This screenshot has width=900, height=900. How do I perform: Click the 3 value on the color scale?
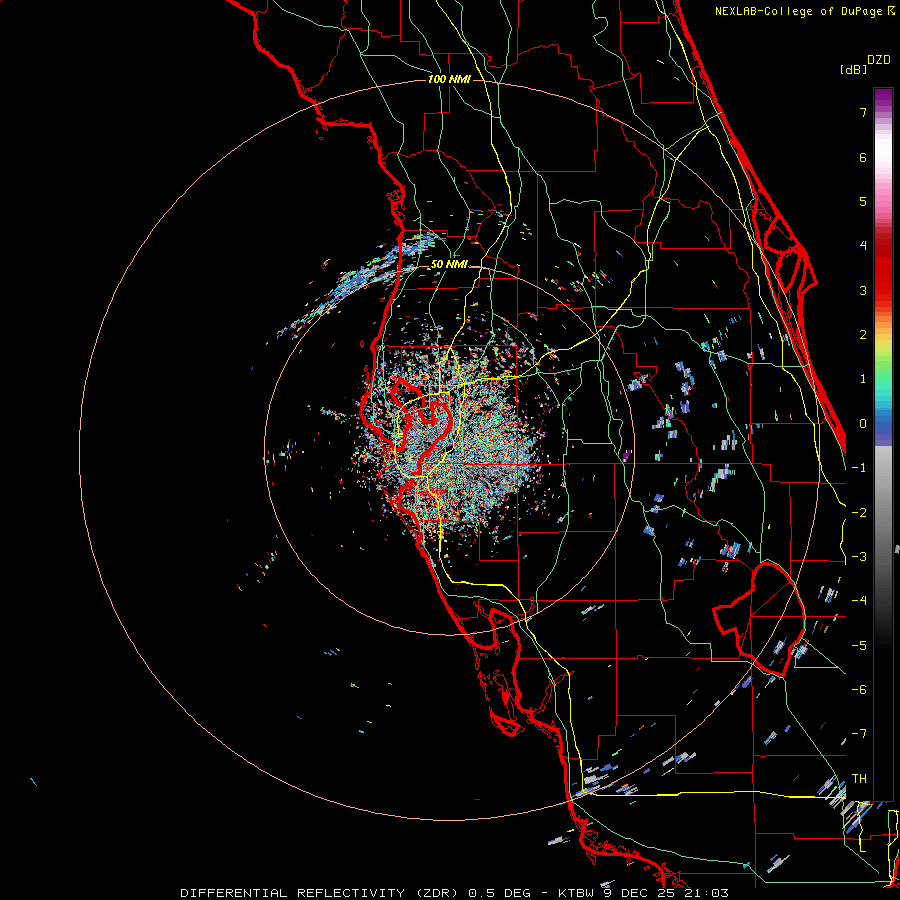tap(863, 290)
